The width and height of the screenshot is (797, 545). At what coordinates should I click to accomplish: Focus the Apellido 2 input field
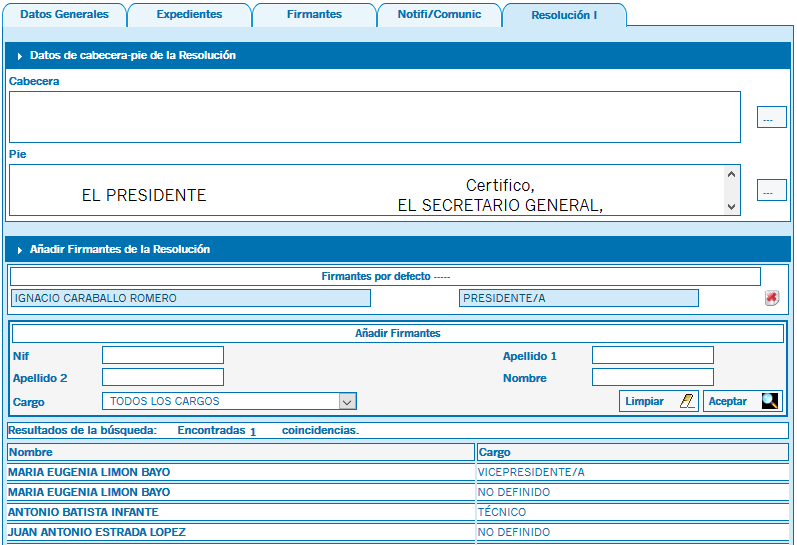163,377
